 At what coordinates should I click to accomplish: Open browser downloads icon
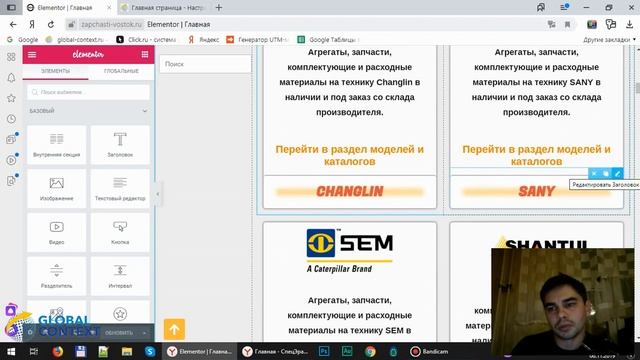(x=629, y=24)
